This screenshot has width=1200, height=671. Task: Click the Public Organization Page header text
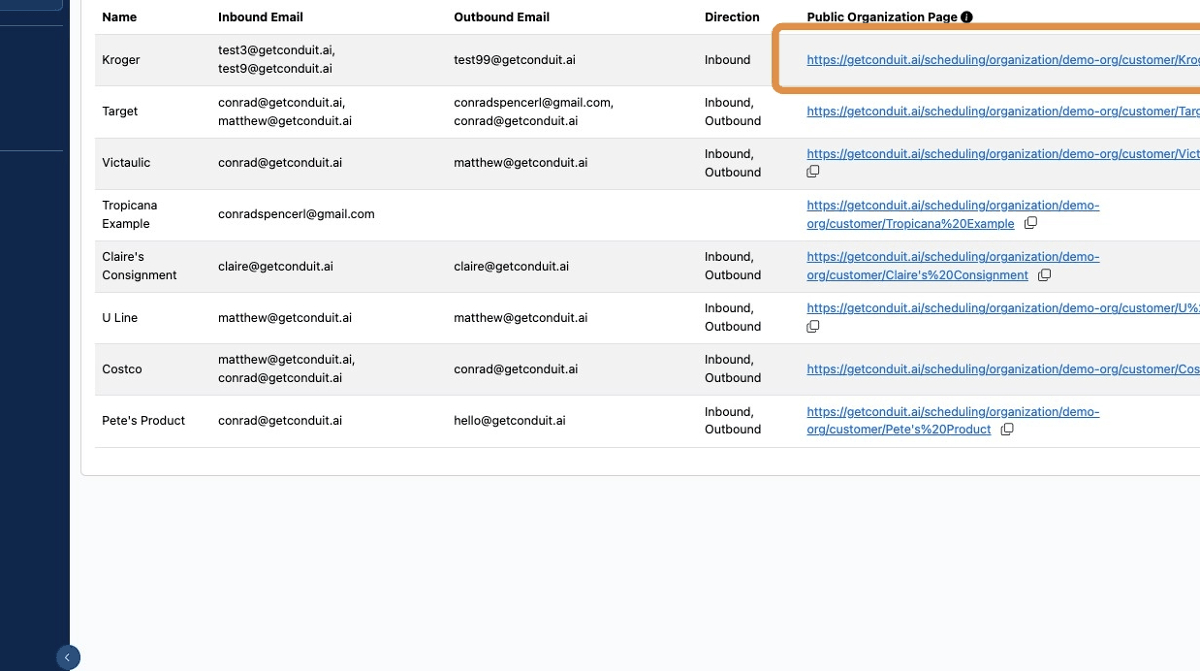[x=882, y=17]
